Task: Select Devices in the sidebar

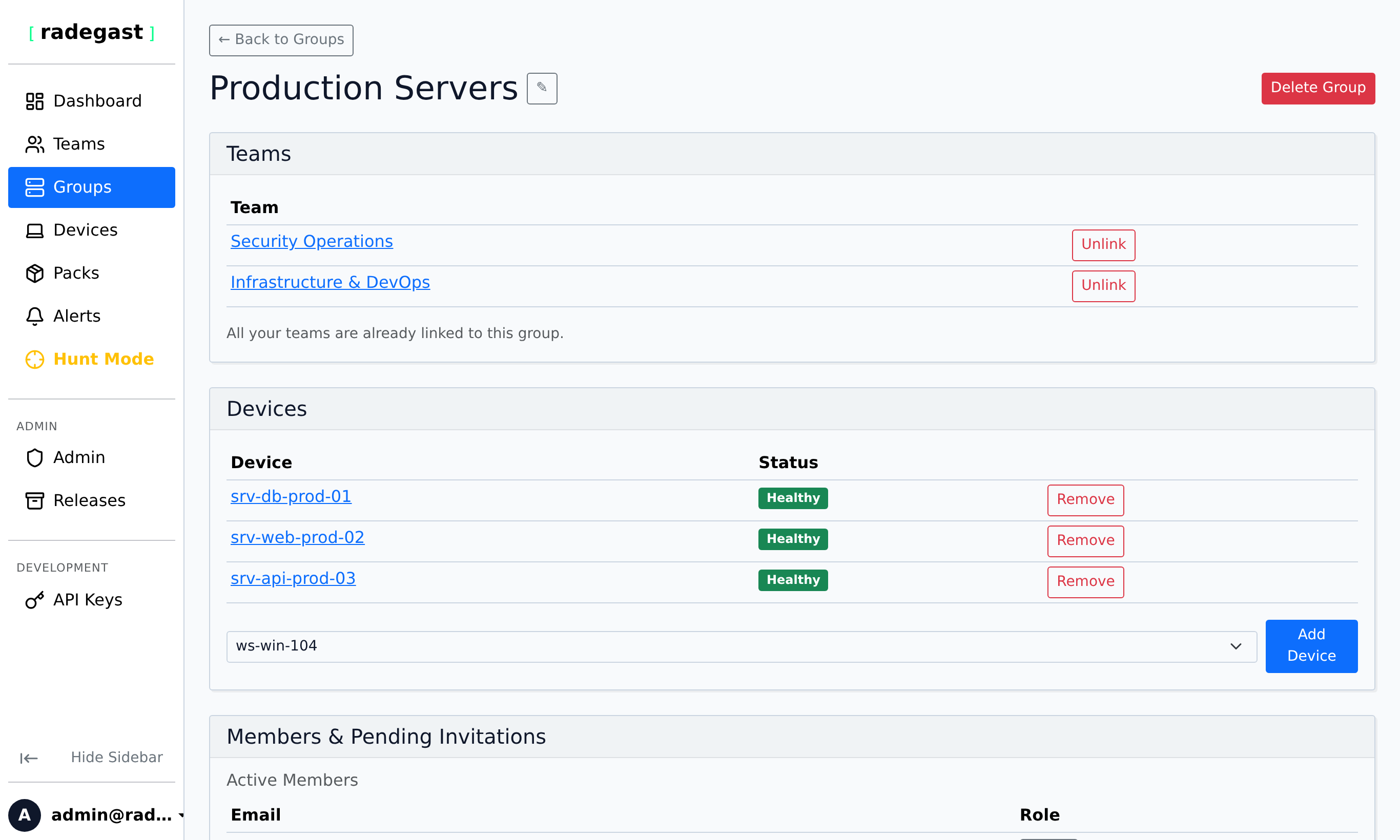Action: 92,230
